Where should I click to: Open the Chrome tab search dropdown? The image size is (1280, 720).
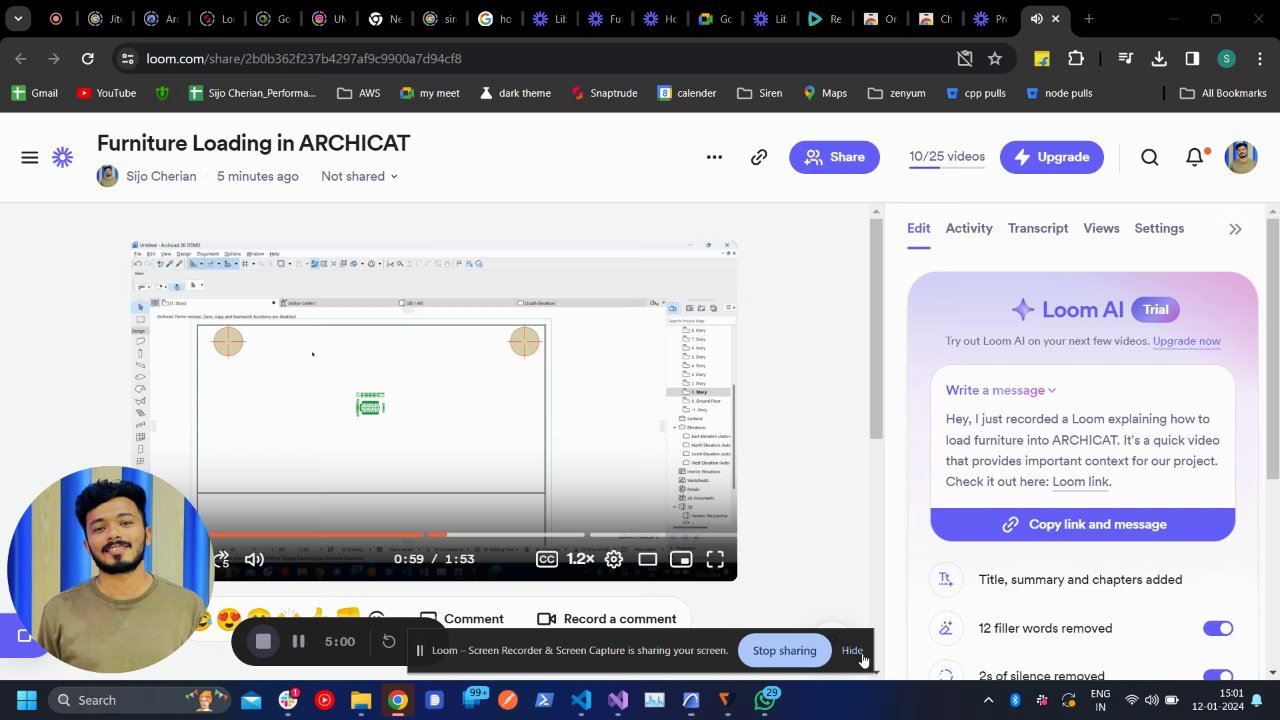[x=18, y=18]
